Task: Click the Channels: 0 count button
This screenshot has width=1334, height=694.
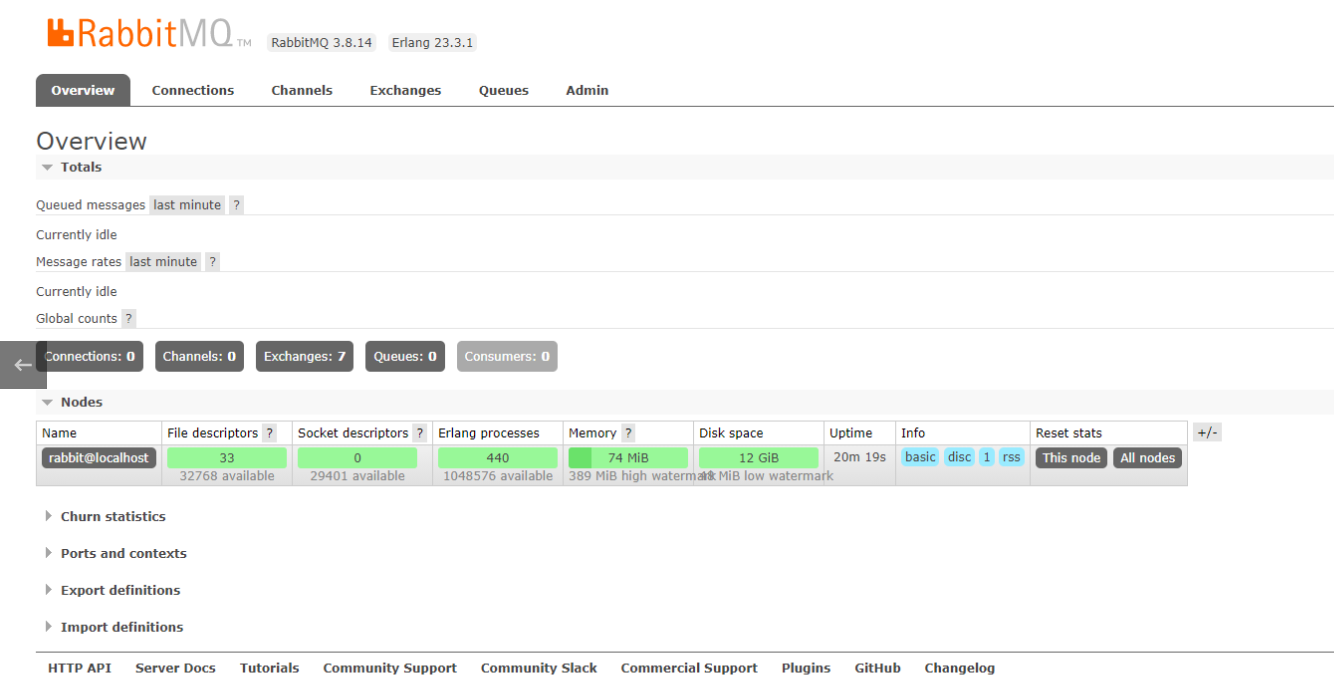Action: tap(199, 357)
